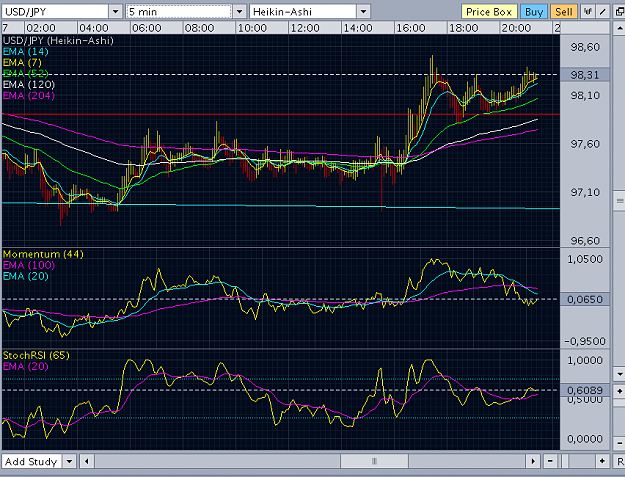
Task: Click the 12:00 time axis label
Action: tap(305, 28)
